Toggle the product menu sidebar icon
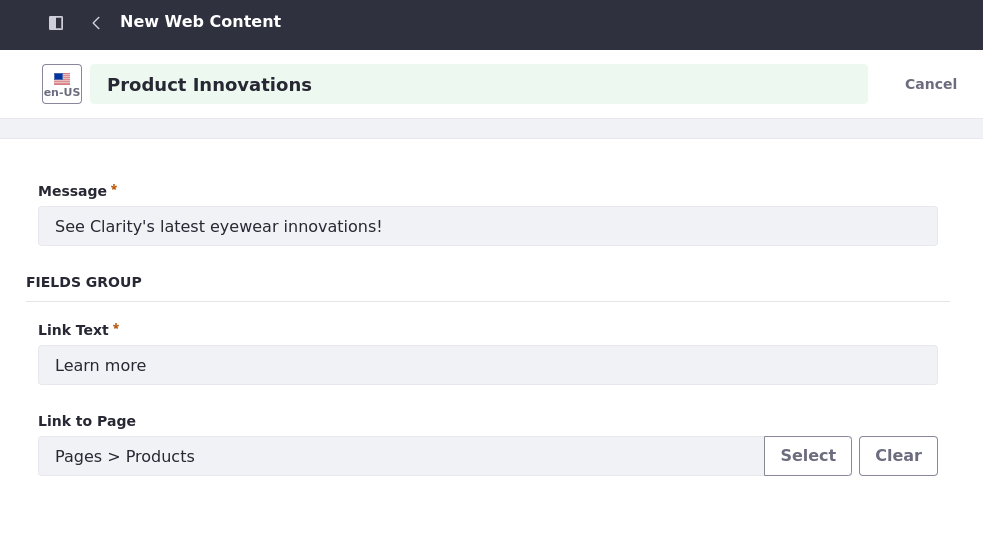 pyautogui.click(x=56, y=23)
